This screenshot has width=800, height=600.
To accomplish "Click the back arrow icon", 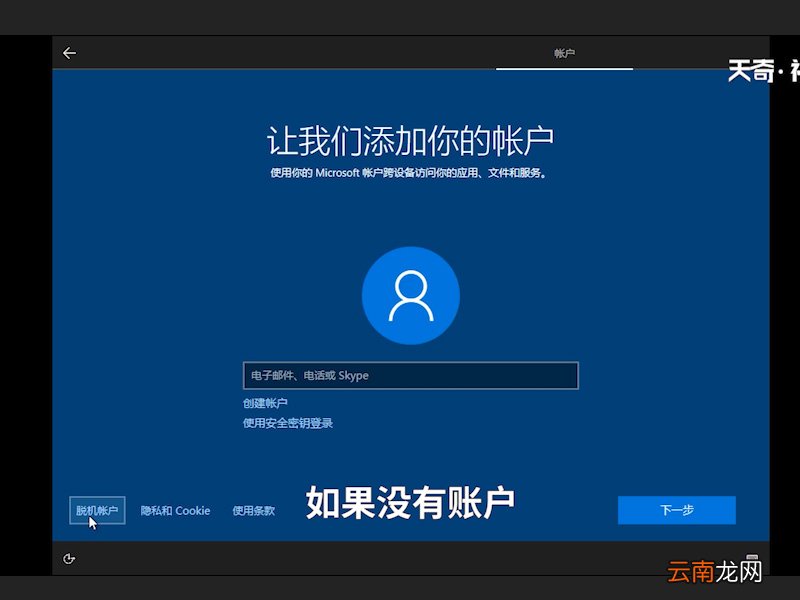I will tap(69, 53).
